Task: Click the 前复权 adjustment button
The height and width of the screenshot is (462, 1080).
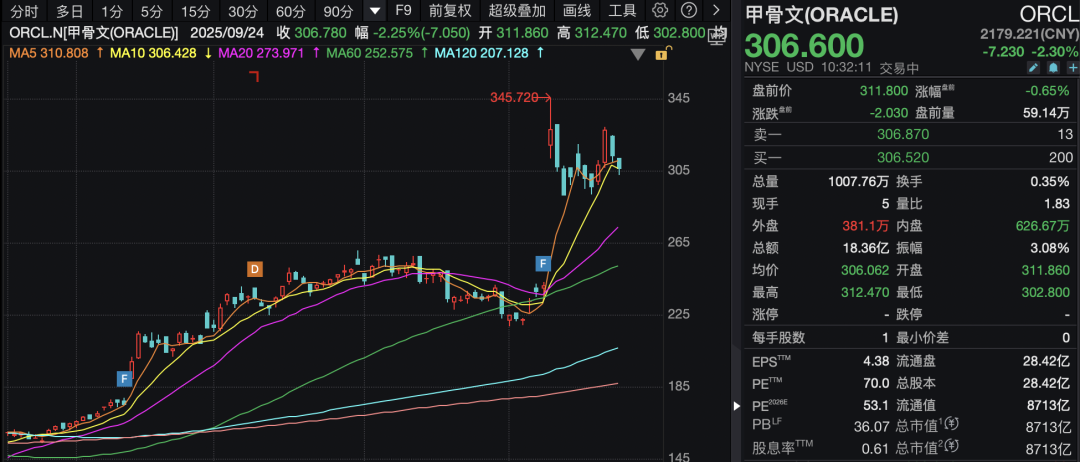Action: tap(450, 10)
